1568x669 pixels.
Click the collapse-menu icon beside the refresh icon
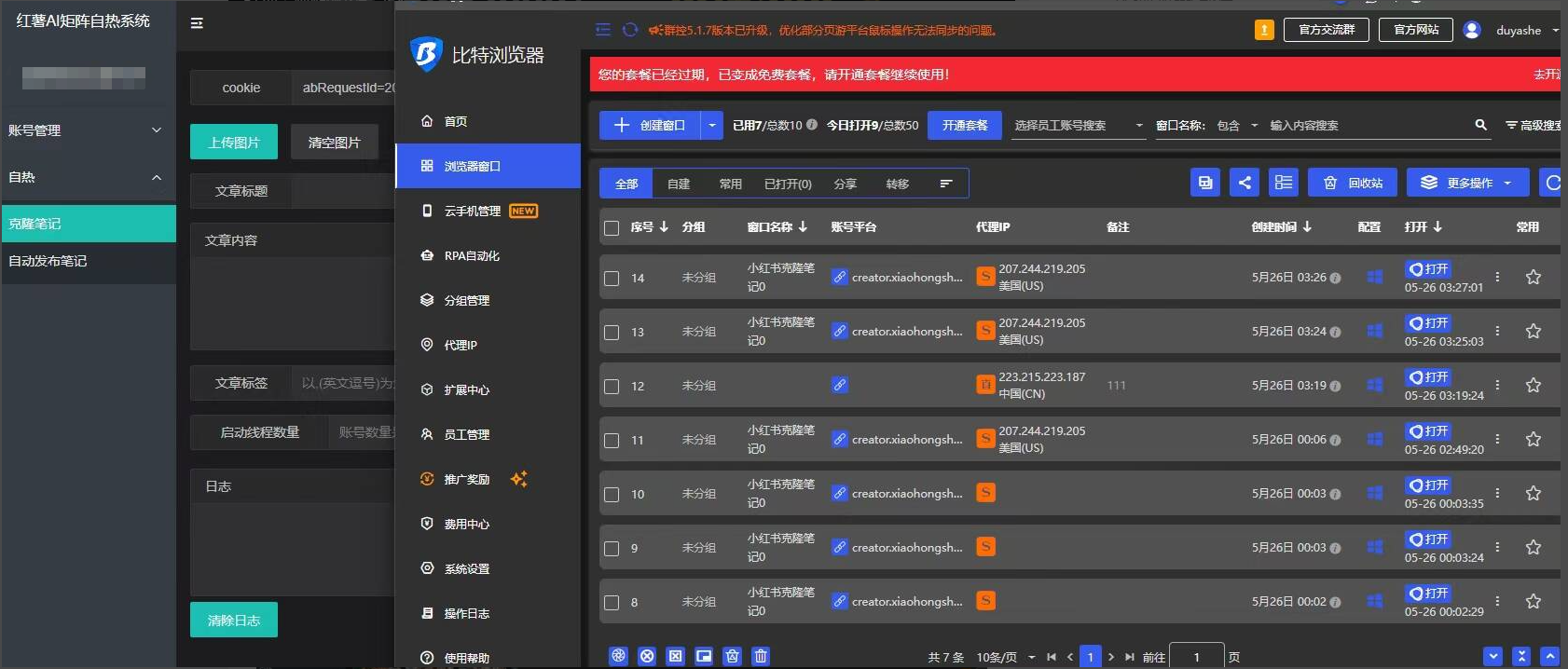603,30
